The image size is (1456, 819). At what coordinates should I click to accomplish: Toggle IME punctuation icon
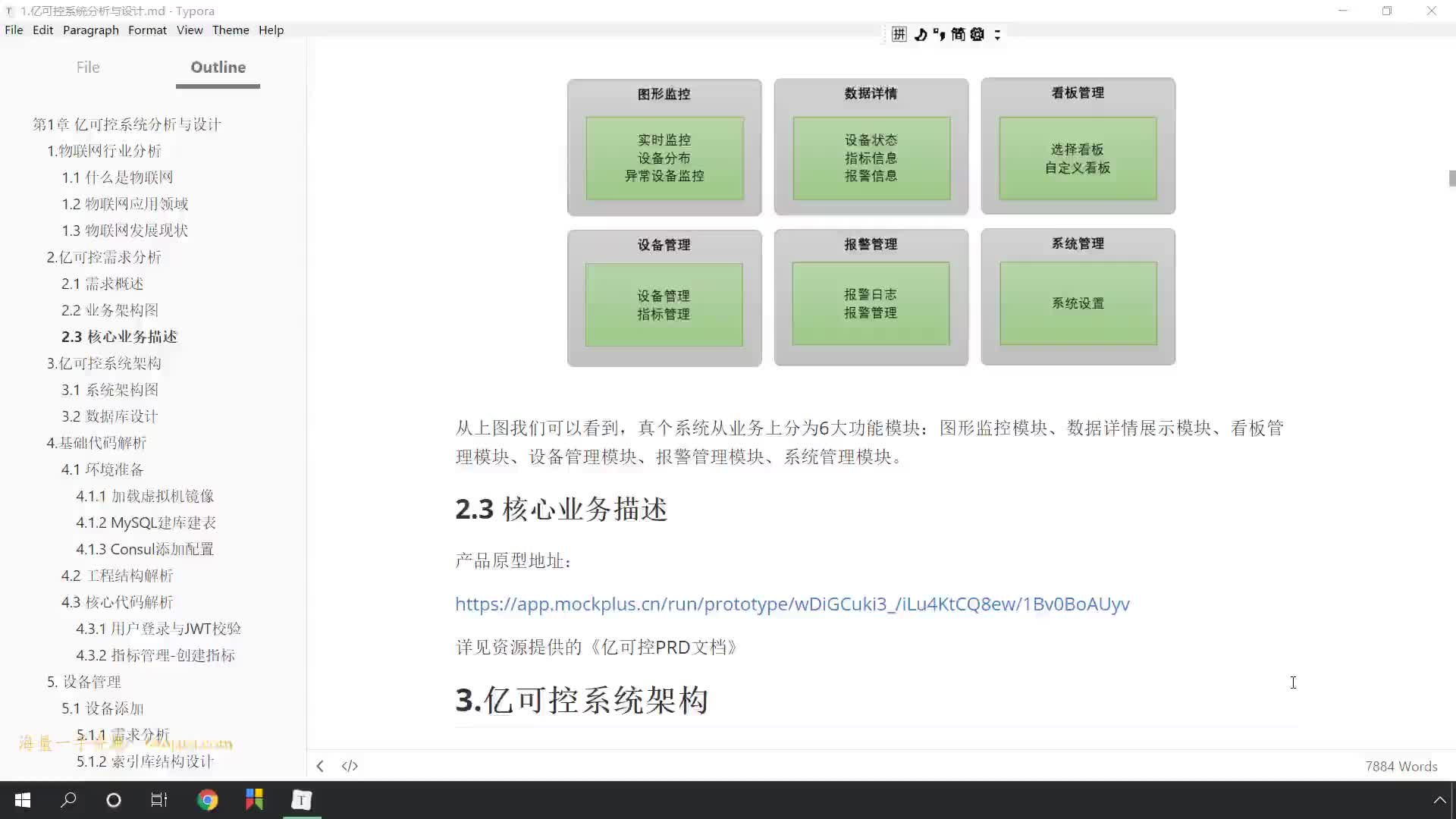point(940,34)
